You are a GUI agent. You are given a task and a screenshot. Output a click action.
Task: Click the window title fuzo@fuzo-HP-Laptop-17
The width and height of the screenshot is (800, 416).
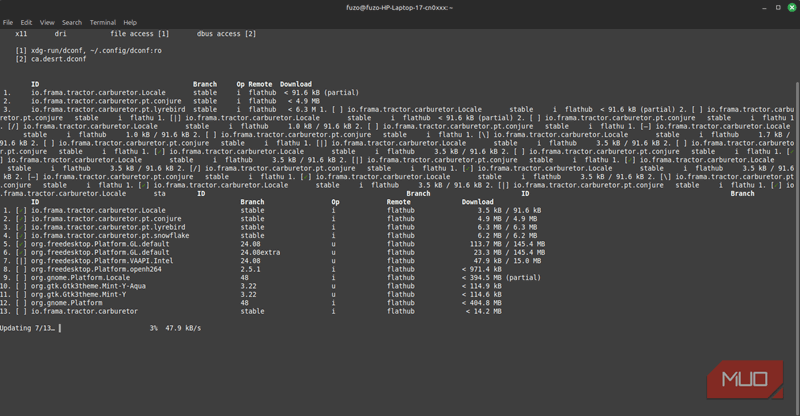(399, 8)
